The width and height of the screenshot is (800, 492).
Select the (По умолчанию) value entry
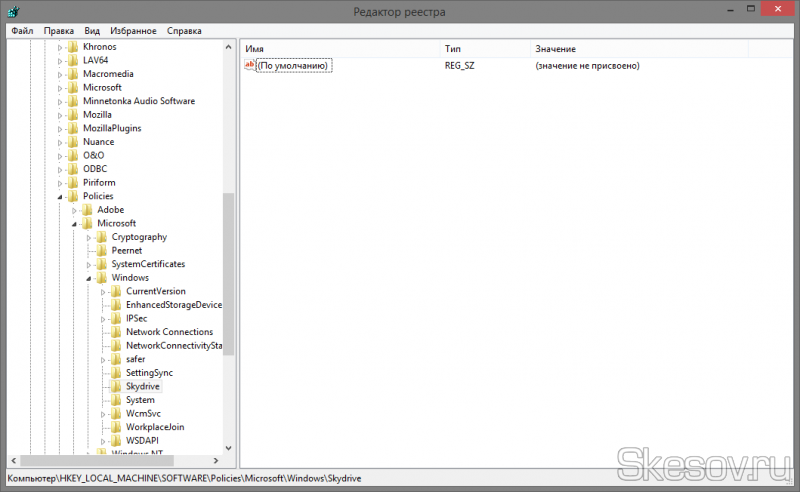tap(293, 65)
